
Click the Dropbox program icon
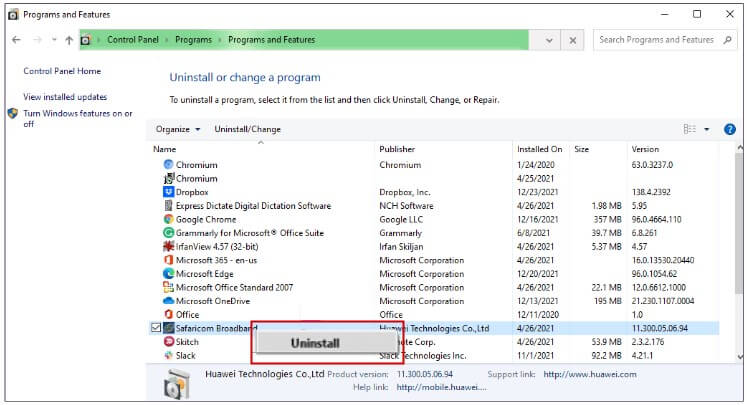pos(168,192)
